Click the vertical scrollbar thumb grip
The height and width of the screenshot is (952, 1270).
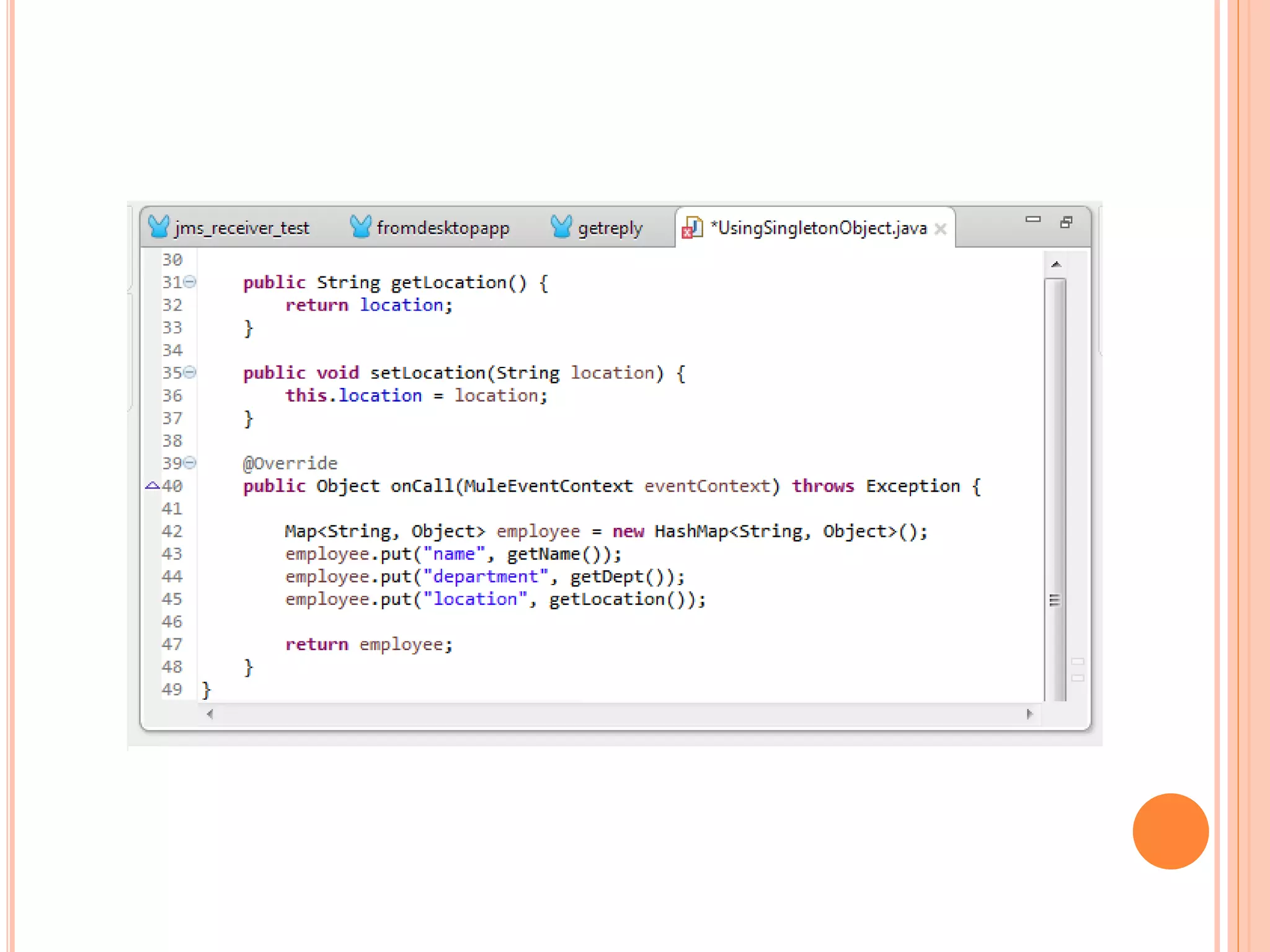pyautogui.click(x=1055, y=600)
